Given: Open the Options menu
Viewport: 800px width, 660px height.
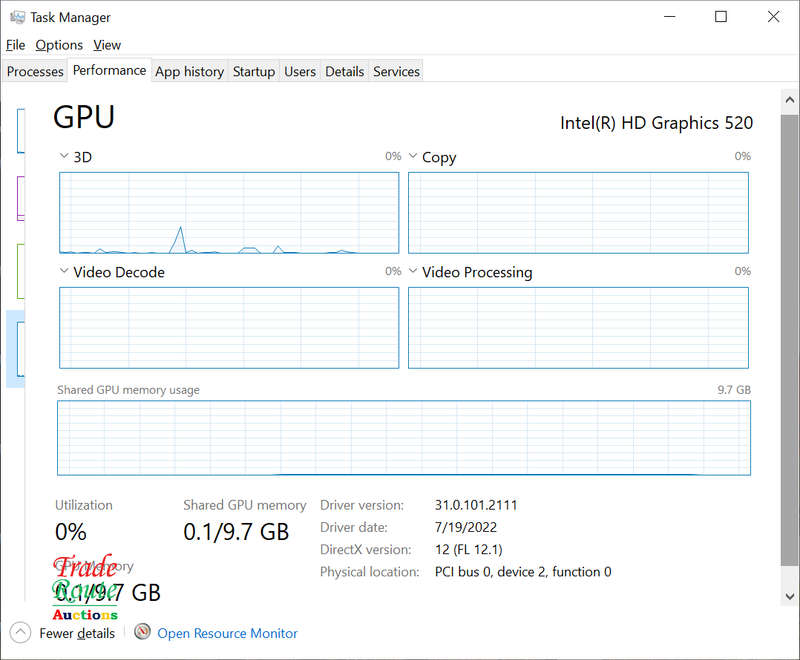Looking at the screenshot, I should [59, 45].
